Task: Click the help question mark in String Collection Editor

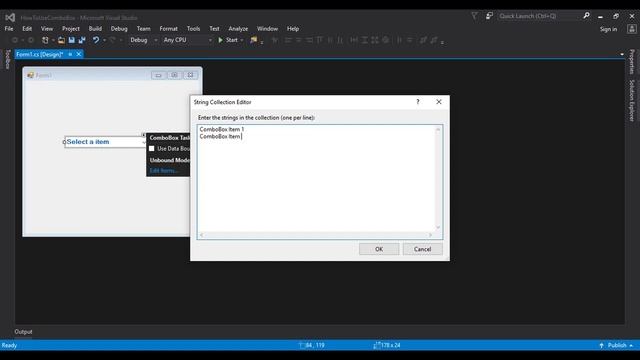Action: (418, 102)
